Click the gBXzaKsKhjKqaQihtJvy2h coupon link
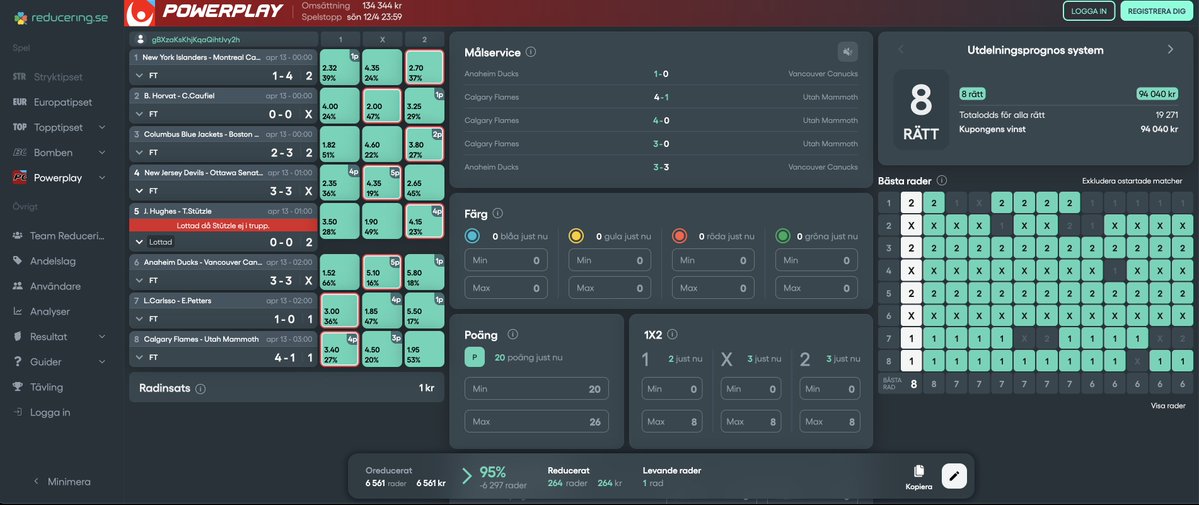 [197, 39]
